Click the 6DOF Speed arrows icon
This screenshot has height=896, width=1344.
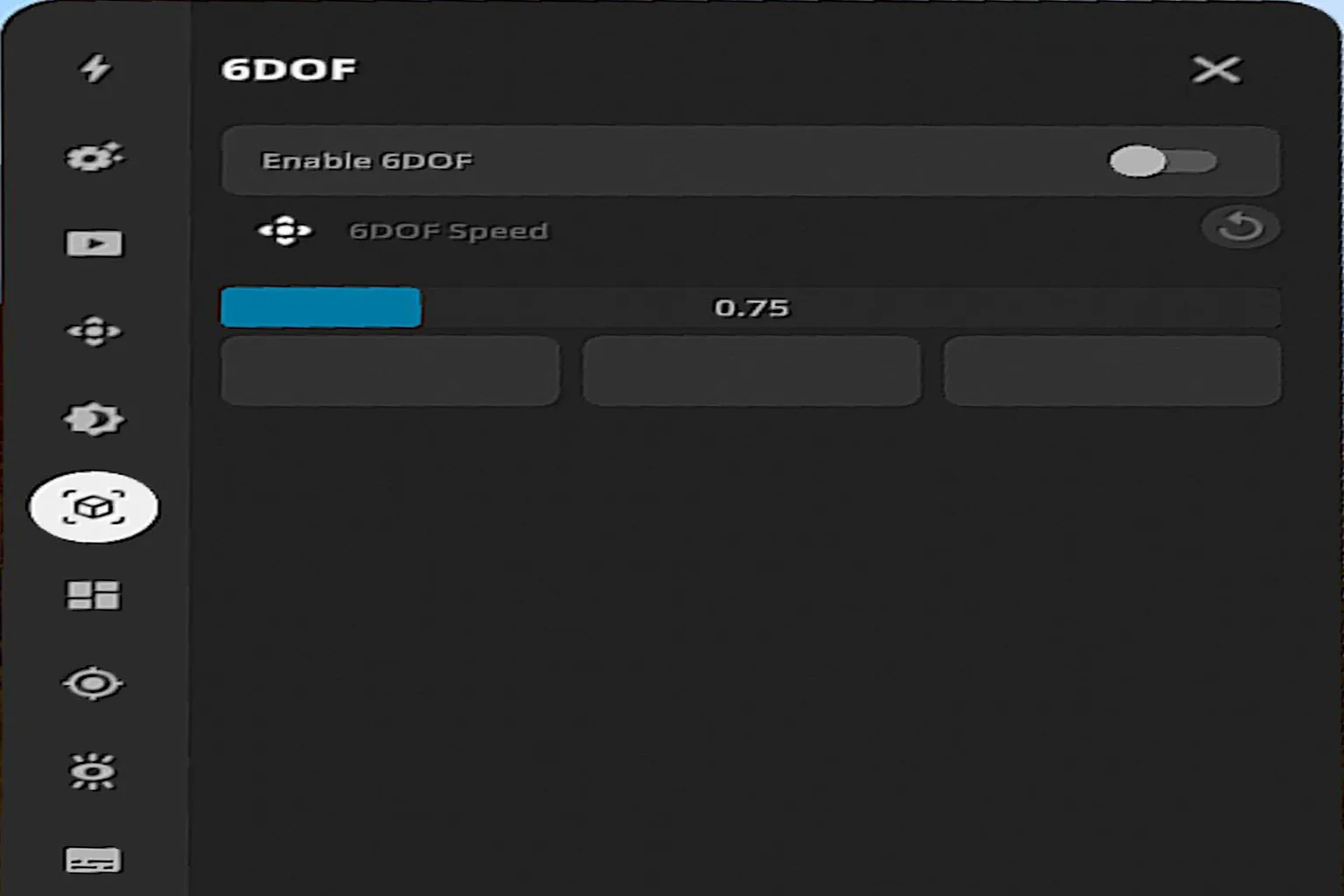click(284, 231)
